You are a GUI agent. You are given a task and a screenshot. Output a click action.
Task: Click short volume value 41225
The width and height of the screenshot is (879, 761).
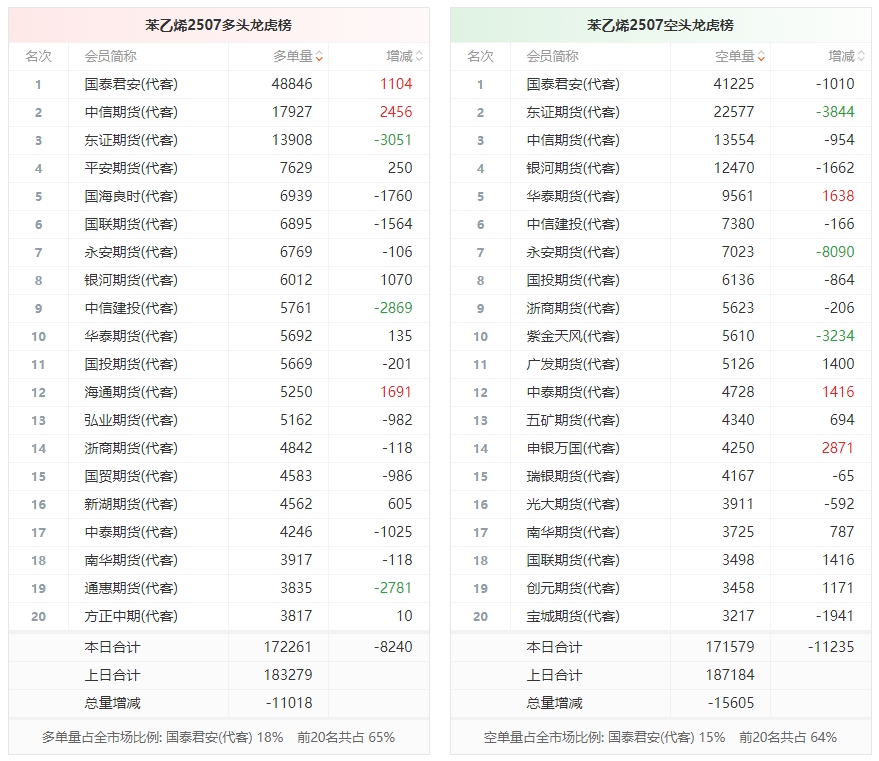734,84
